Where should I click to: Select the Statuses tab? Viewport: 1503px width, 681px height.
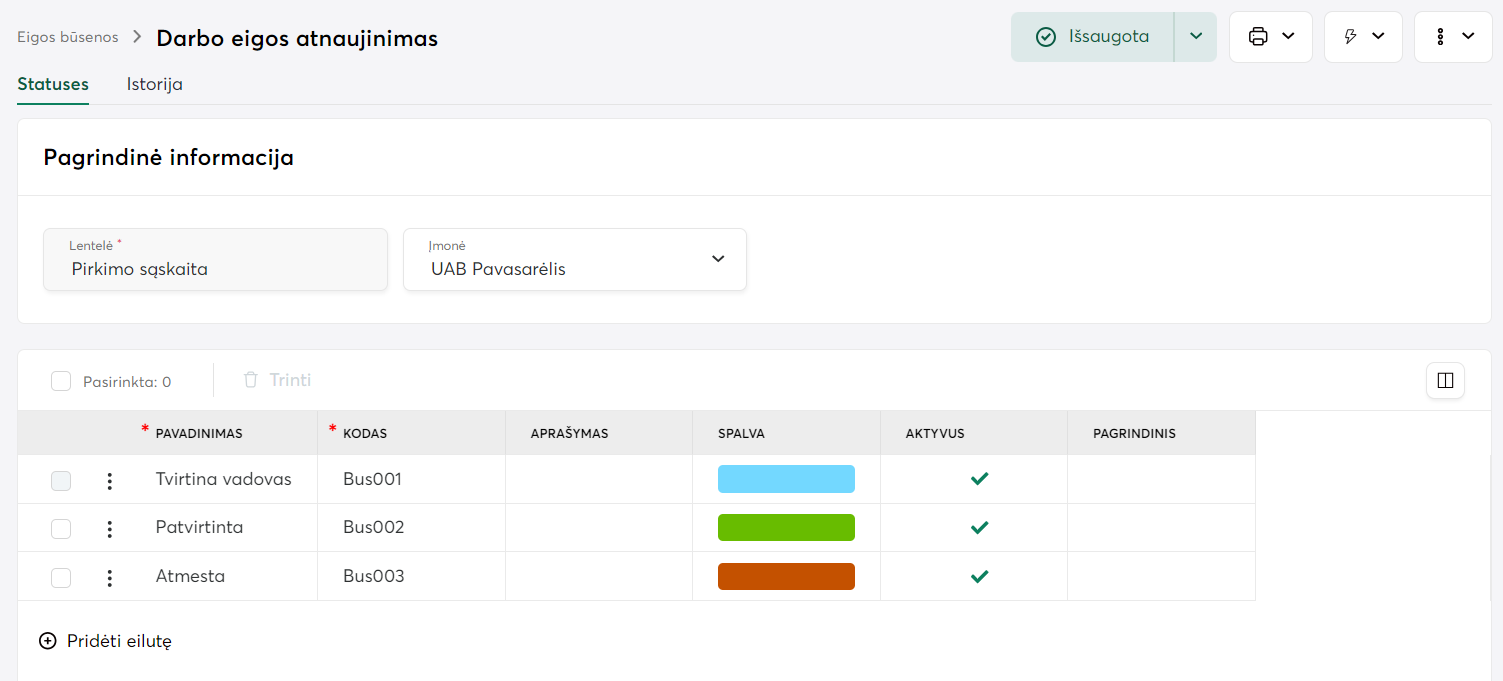coord(53,85)
